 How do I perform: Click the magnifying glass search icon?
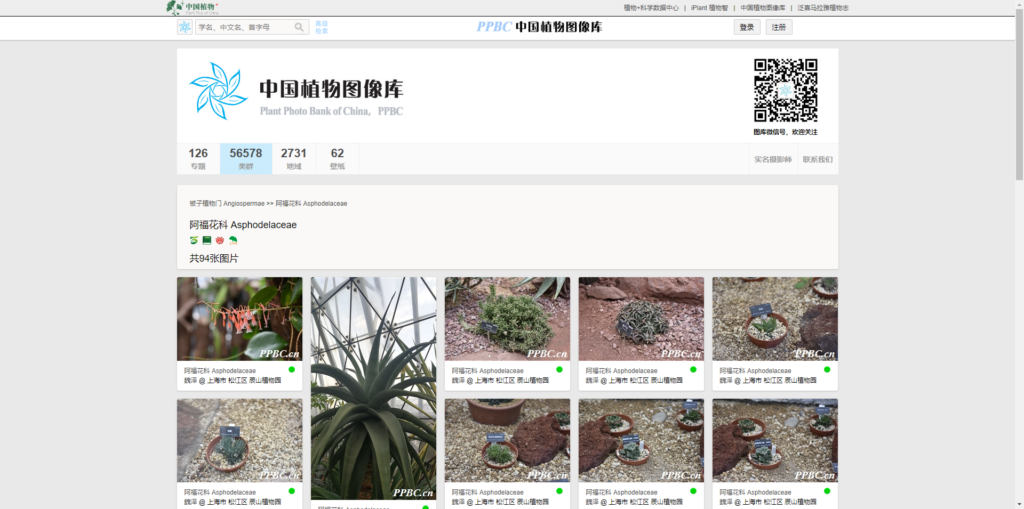pos(299,27)
